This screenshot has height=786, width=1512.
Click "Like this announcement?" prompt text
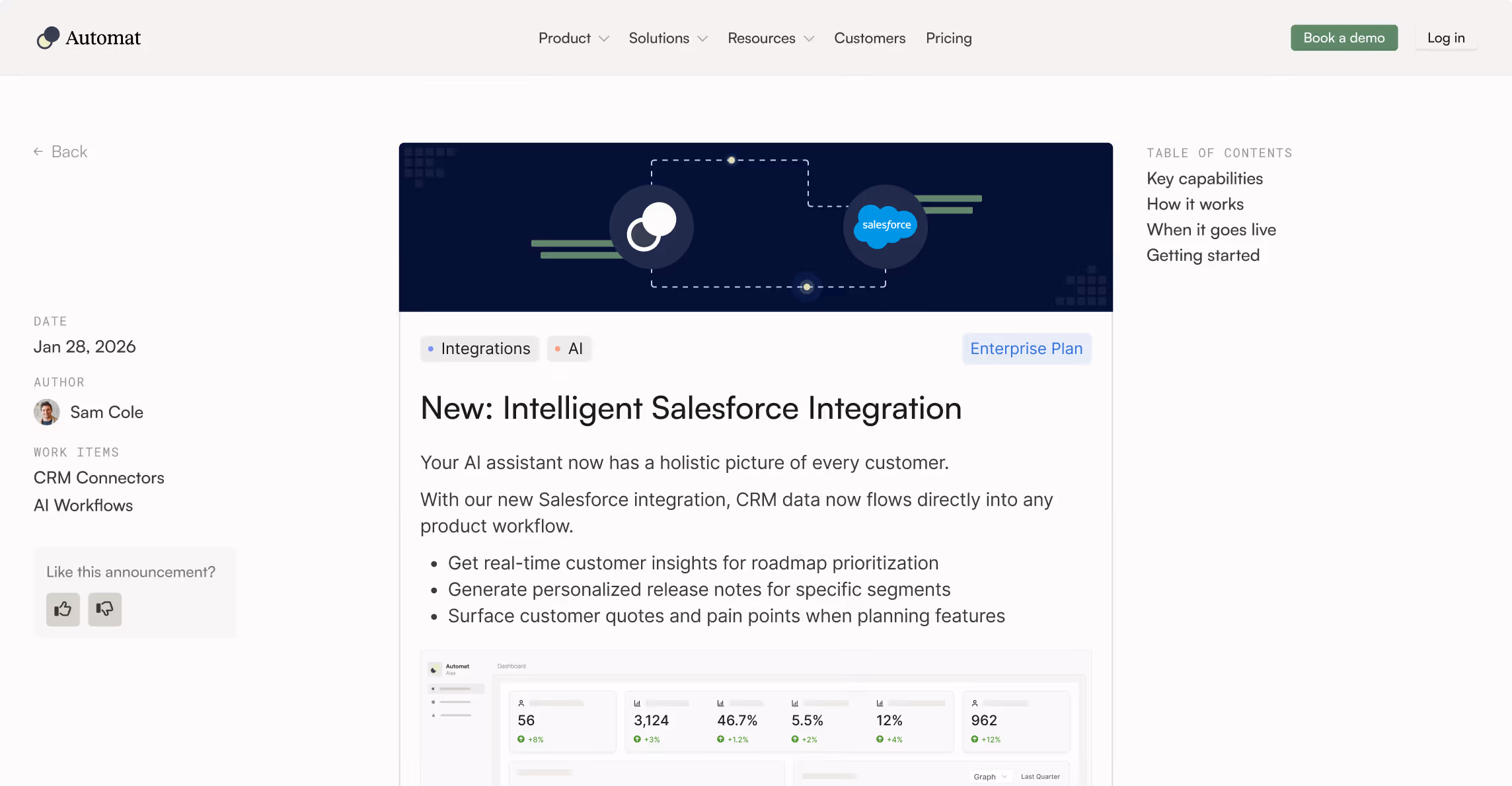pyautogui.click(x=131, y=572)
